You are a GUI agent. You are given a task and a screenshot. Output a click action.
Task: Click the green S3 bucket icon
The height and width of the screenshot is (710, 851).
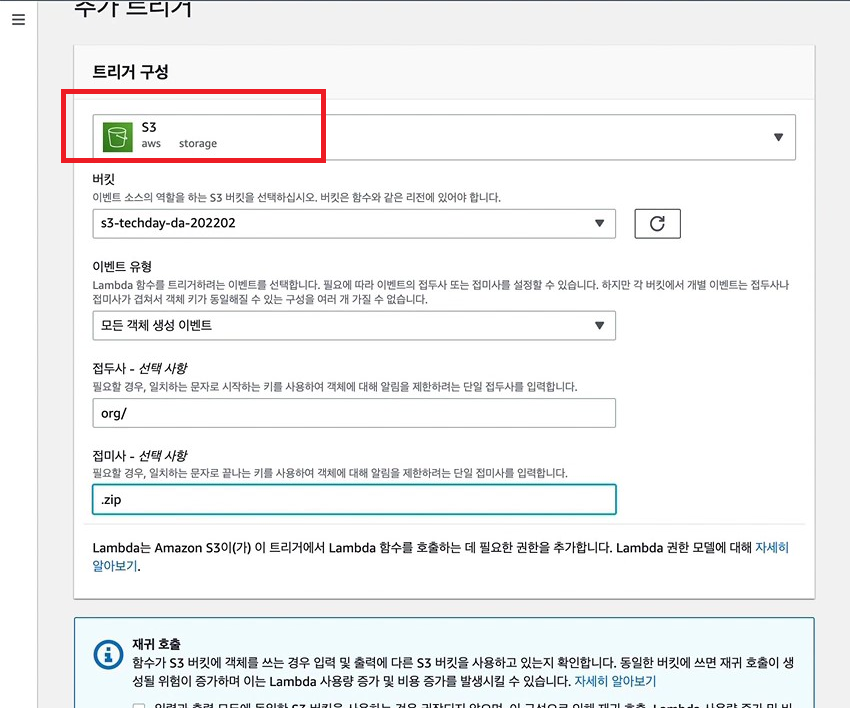118,137
